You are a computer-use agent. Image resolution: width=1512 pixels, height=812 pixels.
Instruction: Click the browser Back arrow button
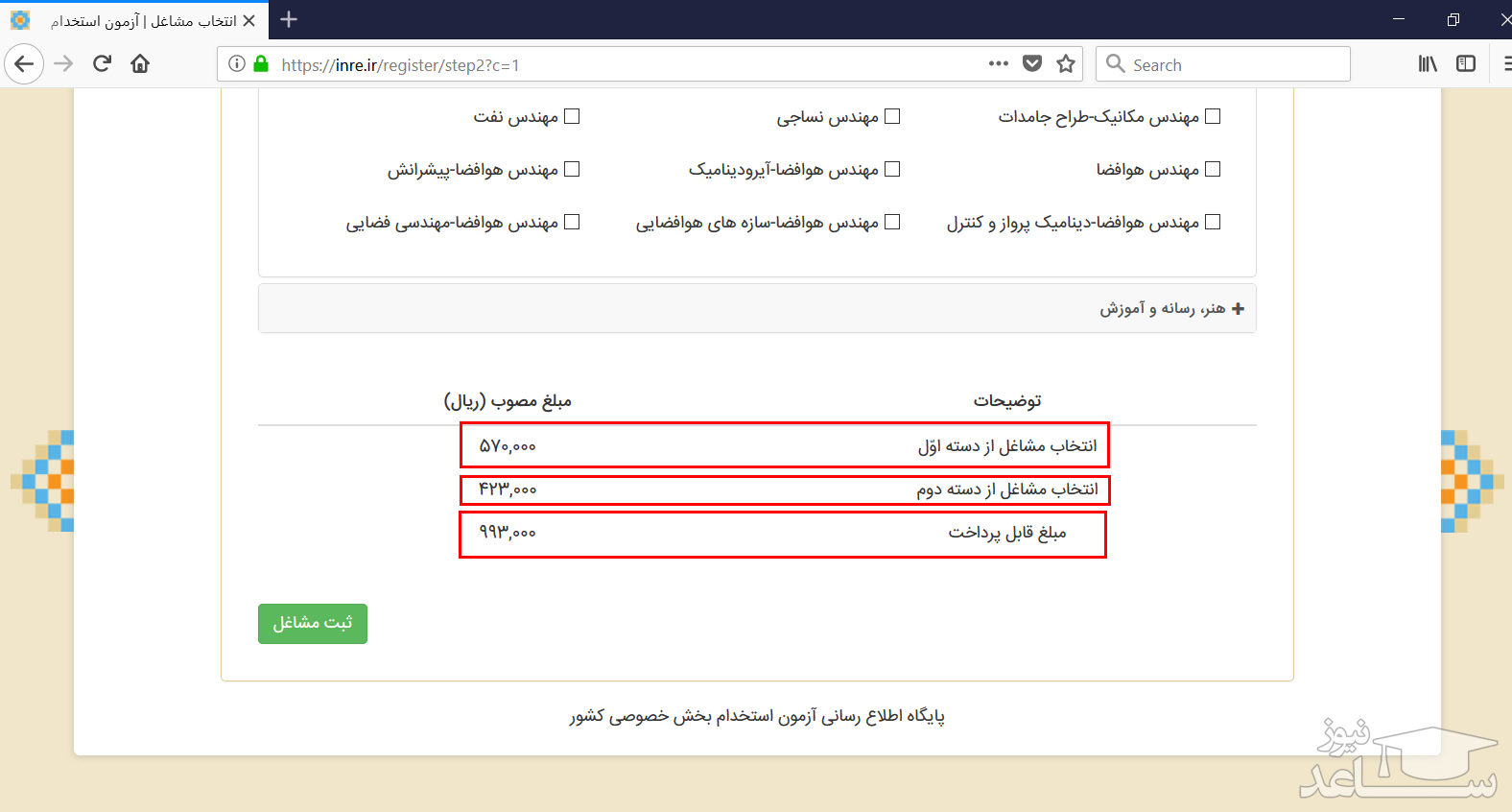point(24,64)
